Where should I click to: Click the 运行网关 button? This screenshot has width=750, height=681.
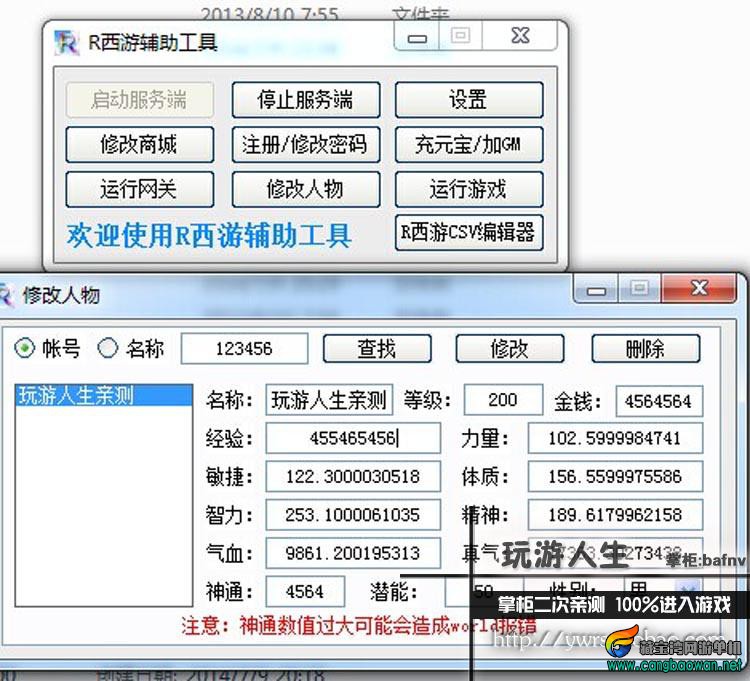pyautogui.click(x=139, y=189)
